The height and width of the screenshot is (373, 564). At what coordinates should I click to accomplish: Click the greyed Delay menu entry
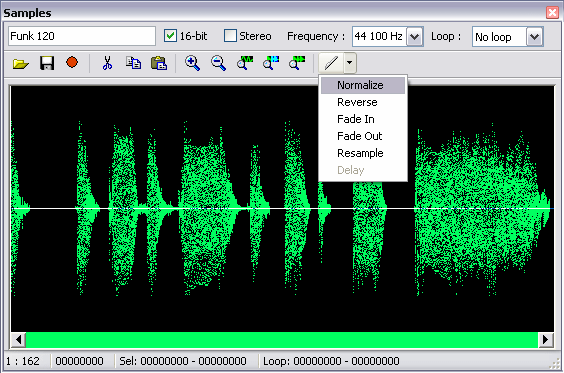point(363,170)
